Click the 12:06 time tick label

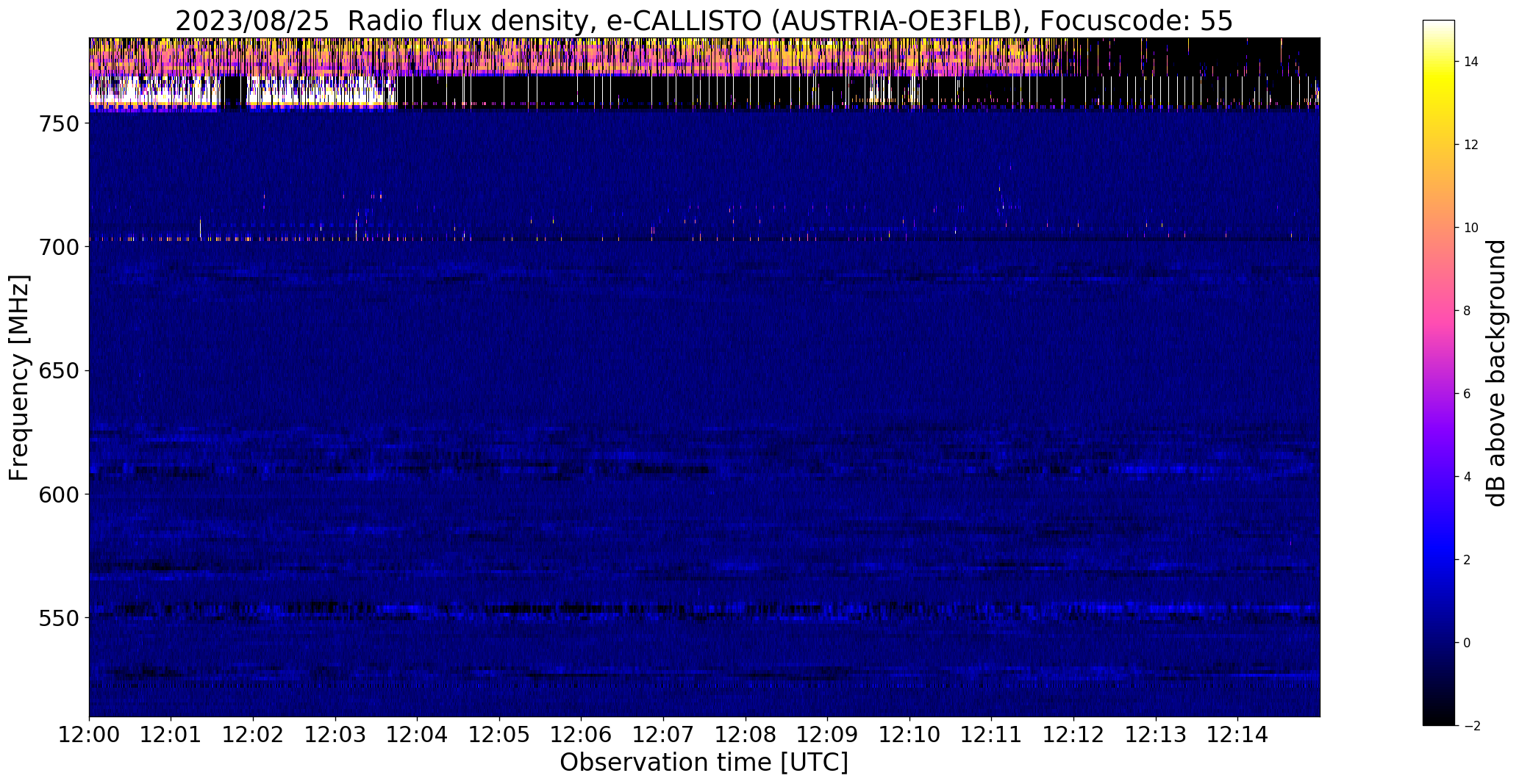[x=582, y=734]
